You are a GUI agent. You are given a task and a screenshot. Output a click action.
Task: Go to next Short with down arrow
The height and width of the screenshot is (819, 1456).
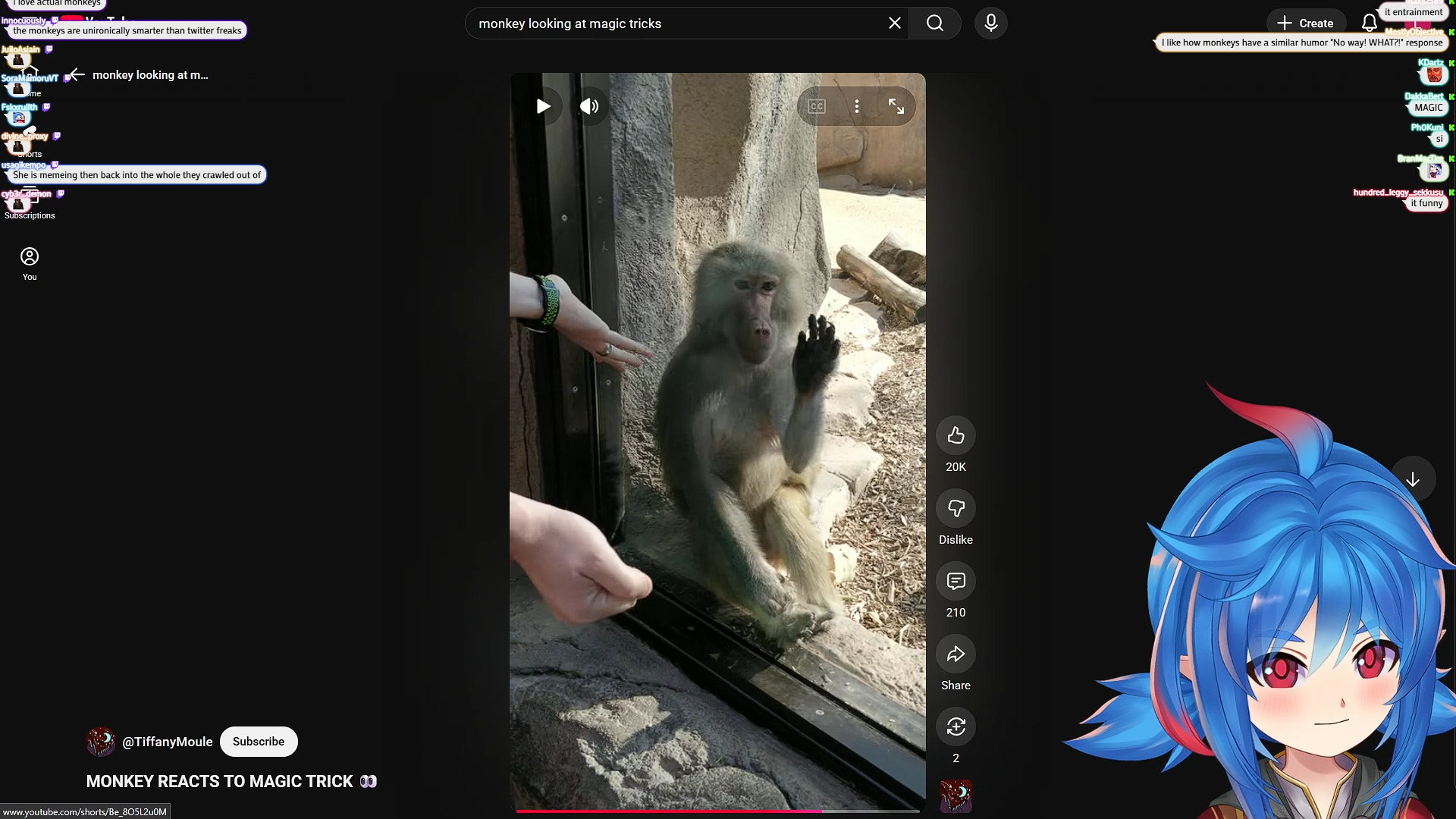click(1413, 479)
